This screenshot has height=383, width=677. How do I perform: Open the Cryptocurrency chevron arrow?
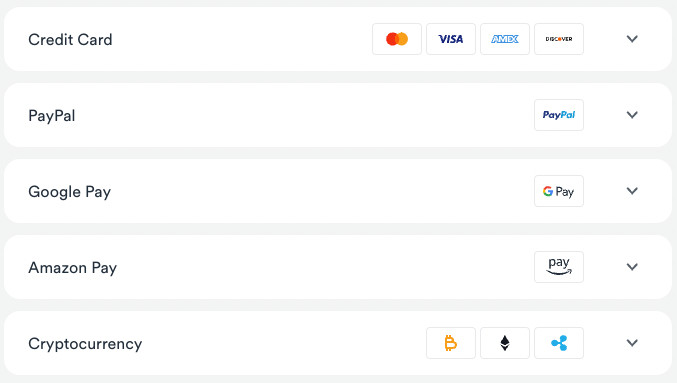[x=632, y=343]
